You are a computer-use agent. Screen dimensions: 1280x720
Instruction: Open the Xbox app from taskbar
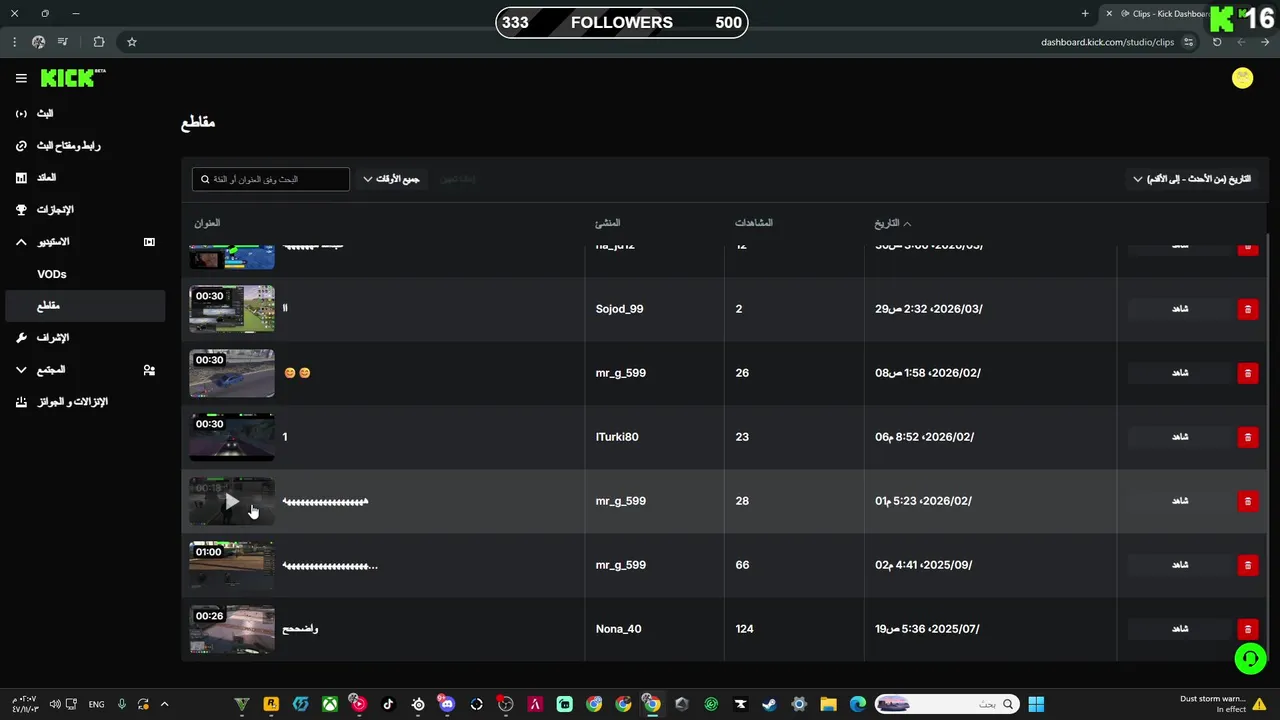point(329,704)
